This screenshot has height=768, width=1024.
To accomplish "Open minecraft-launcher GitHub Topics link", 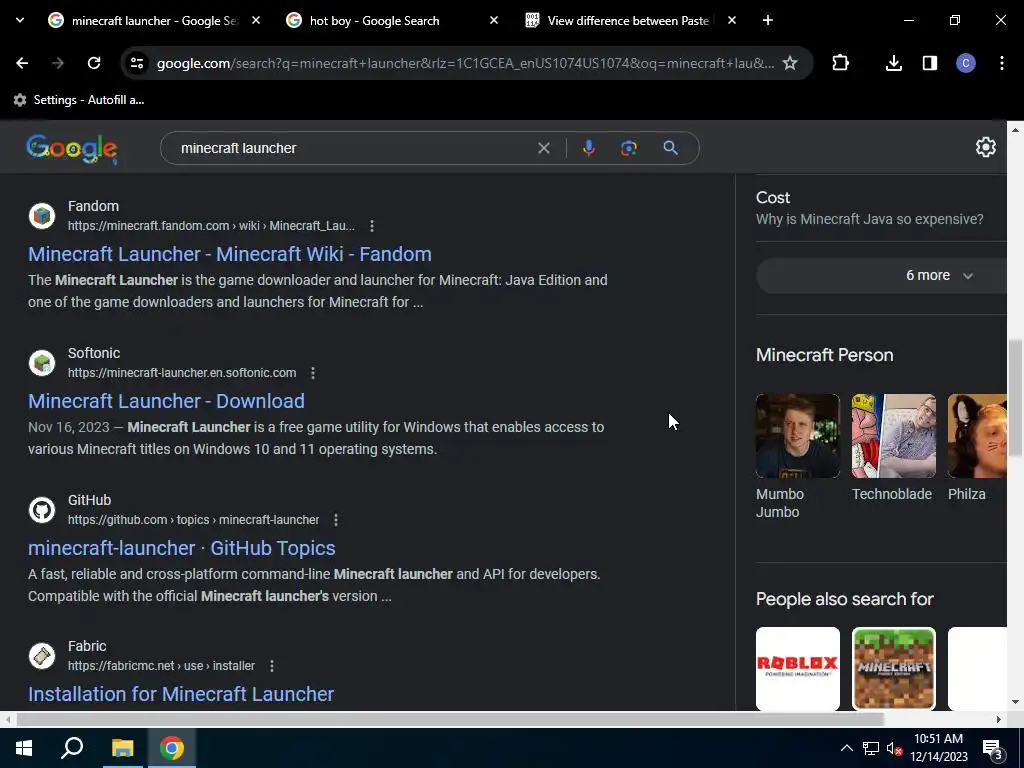I will [x=182, y=548].
